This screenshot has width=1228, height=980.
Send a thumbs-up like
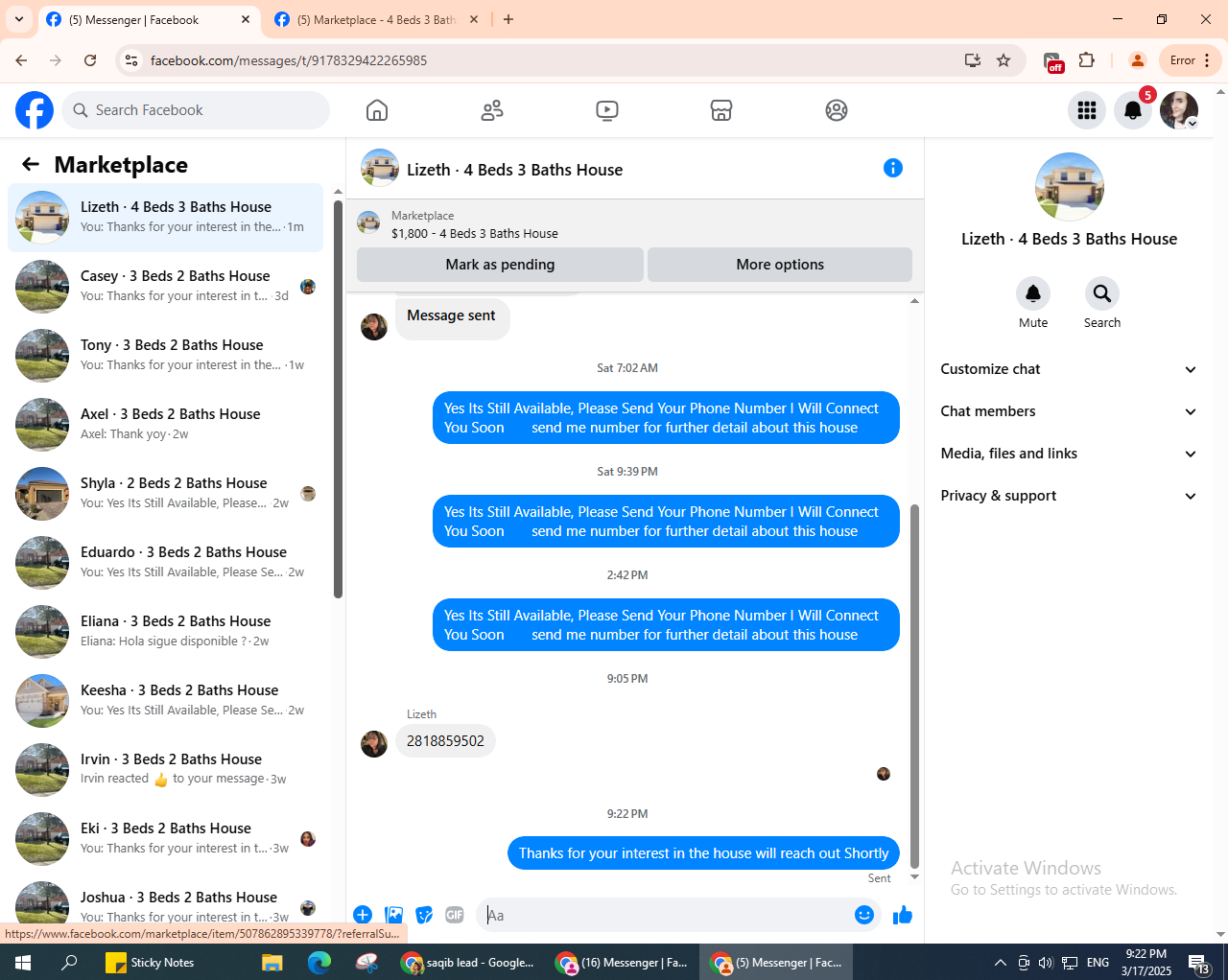coord(903,915)
